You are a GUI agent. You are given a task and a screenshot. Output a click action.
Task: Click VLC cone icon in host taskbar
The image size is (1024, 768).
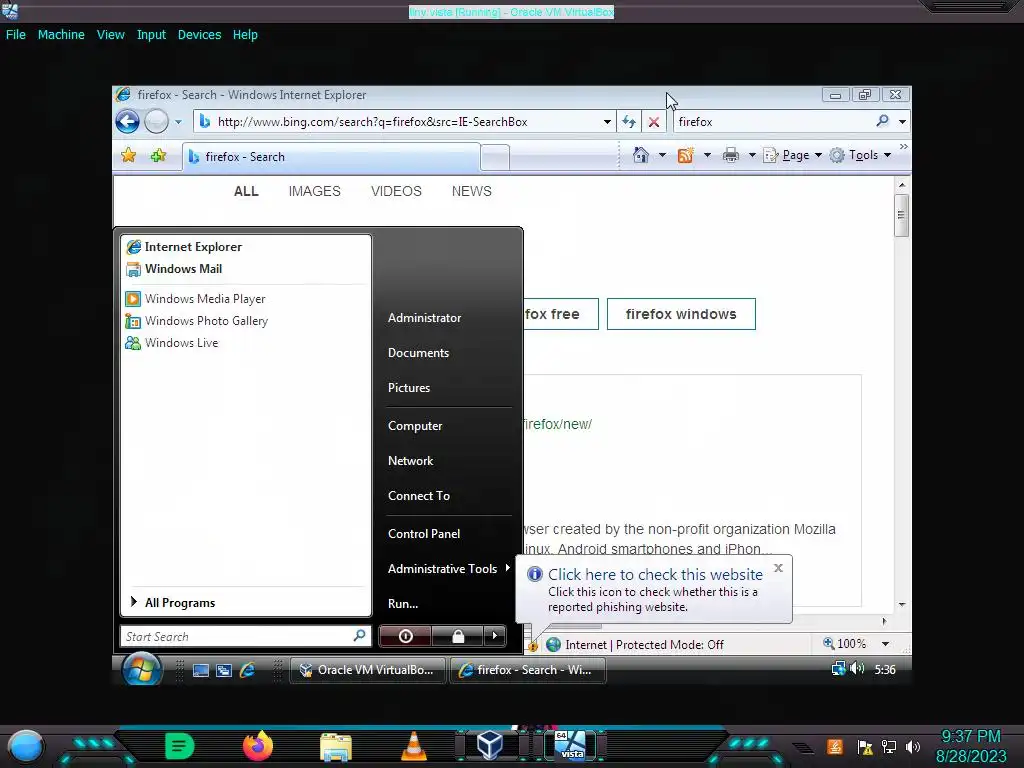tap(413, 746)
